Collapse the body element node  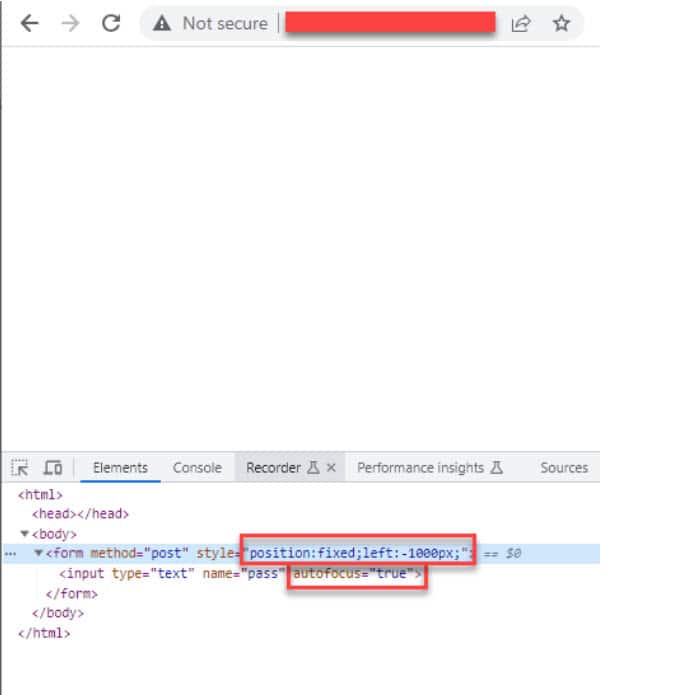pos(25,534)
